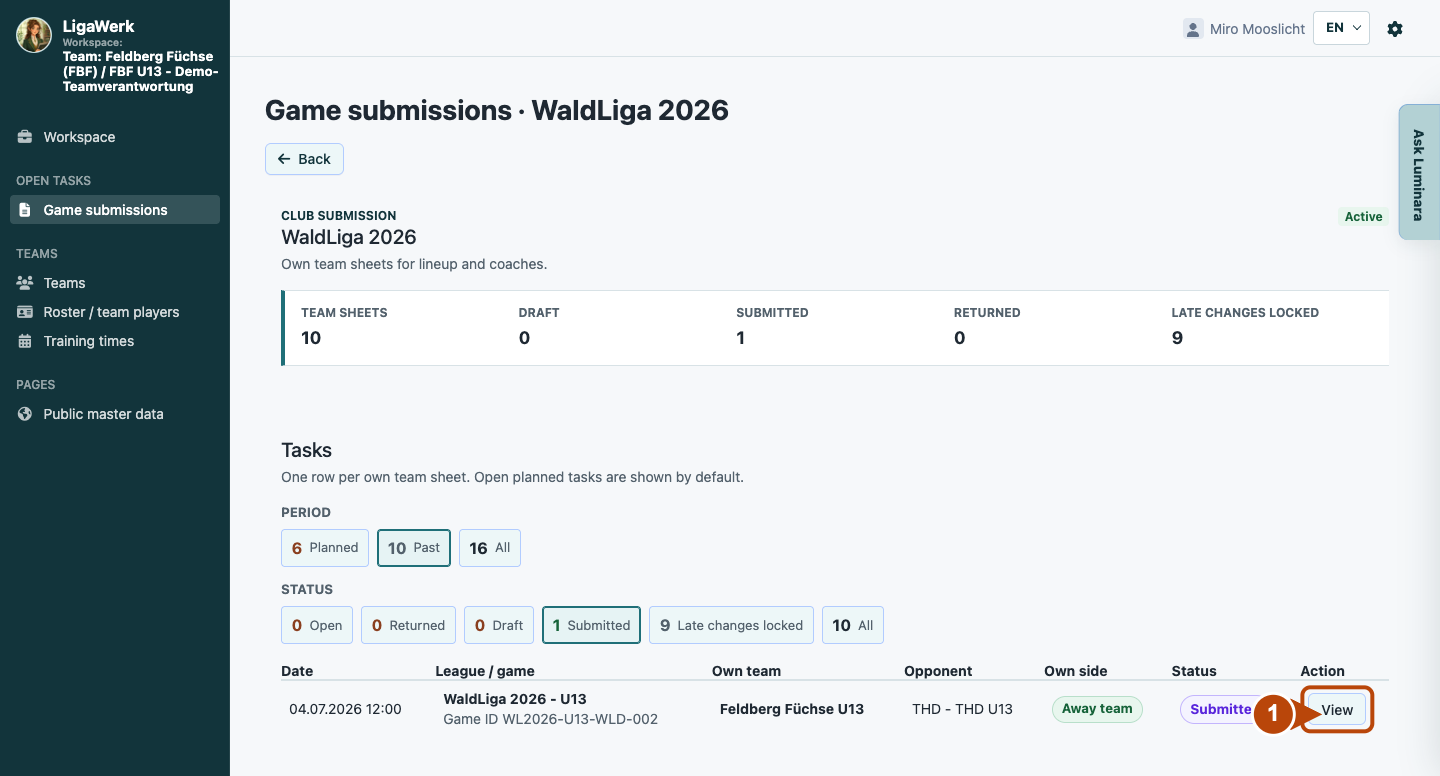Click the WaldLiga 2026 - U13 league text
This screenshot has height=776, width=1440.
click(x=515, y=699)
